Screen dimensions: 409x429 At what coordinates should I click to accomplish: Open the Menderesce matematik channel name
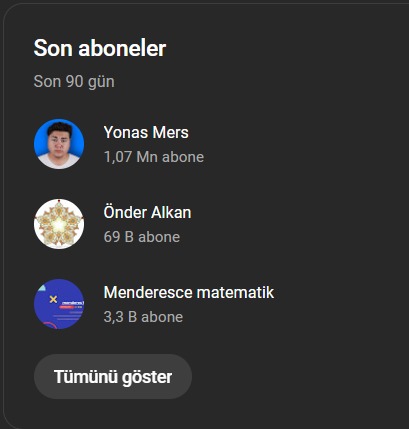tap(189, 292)
